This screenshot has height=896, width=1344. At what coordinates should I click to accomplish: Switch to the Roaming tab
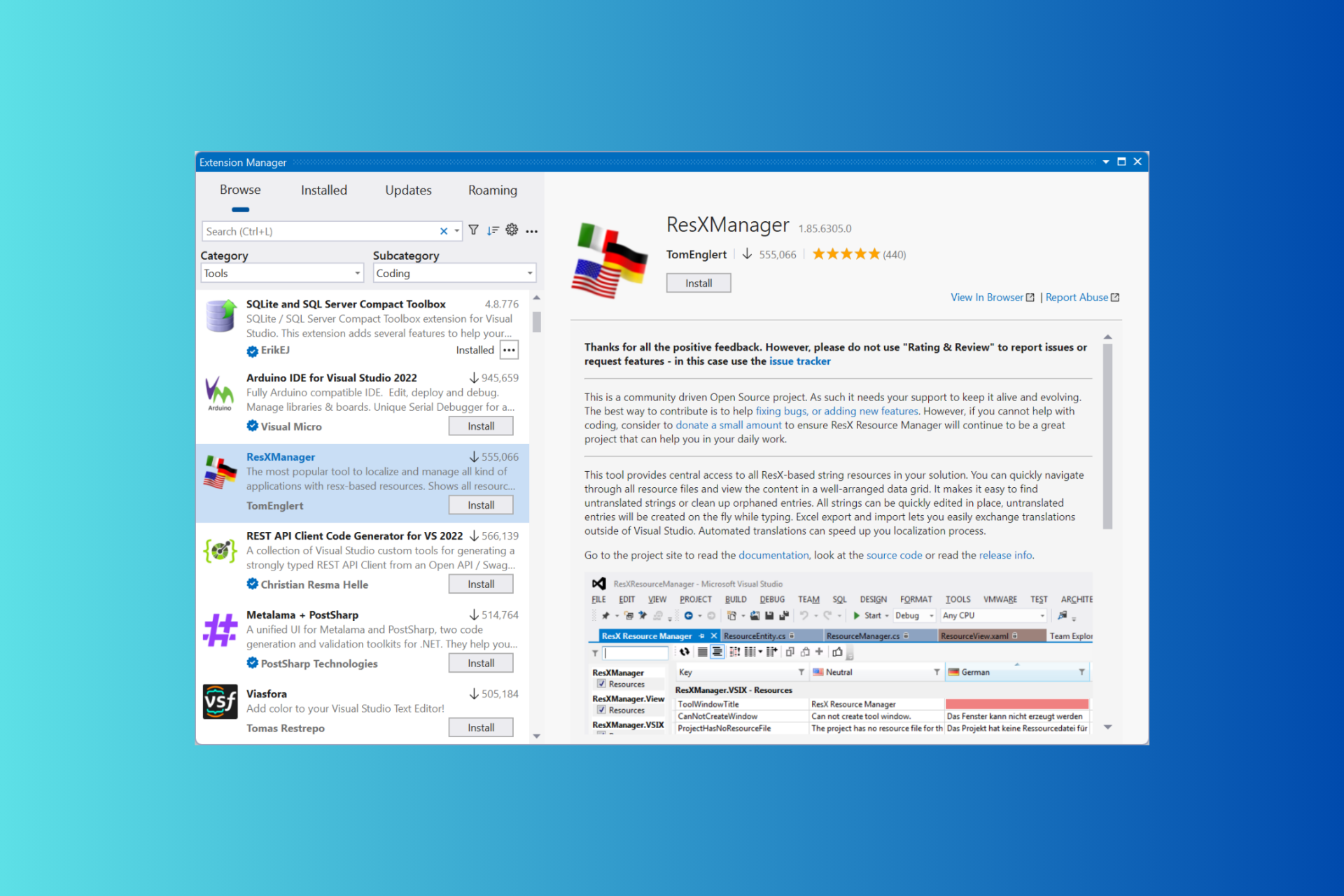[x=493, y=190]
